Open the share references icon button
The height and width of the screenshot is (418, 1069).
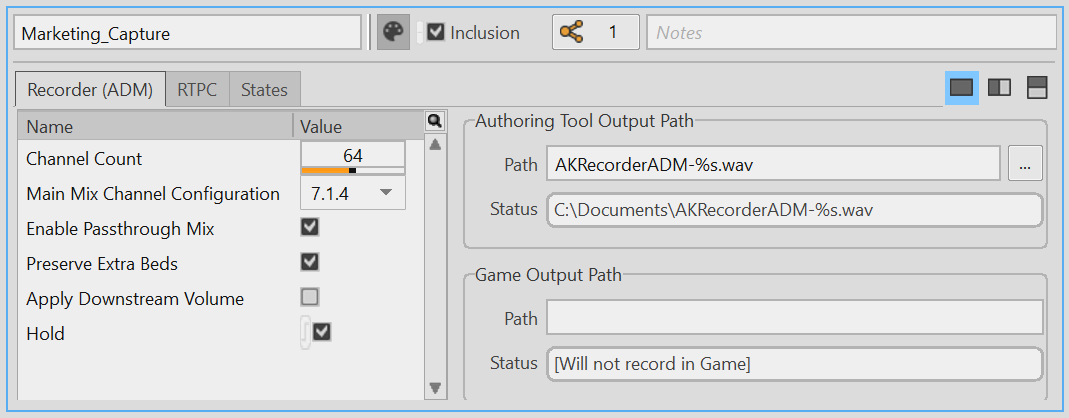[572, 33]
